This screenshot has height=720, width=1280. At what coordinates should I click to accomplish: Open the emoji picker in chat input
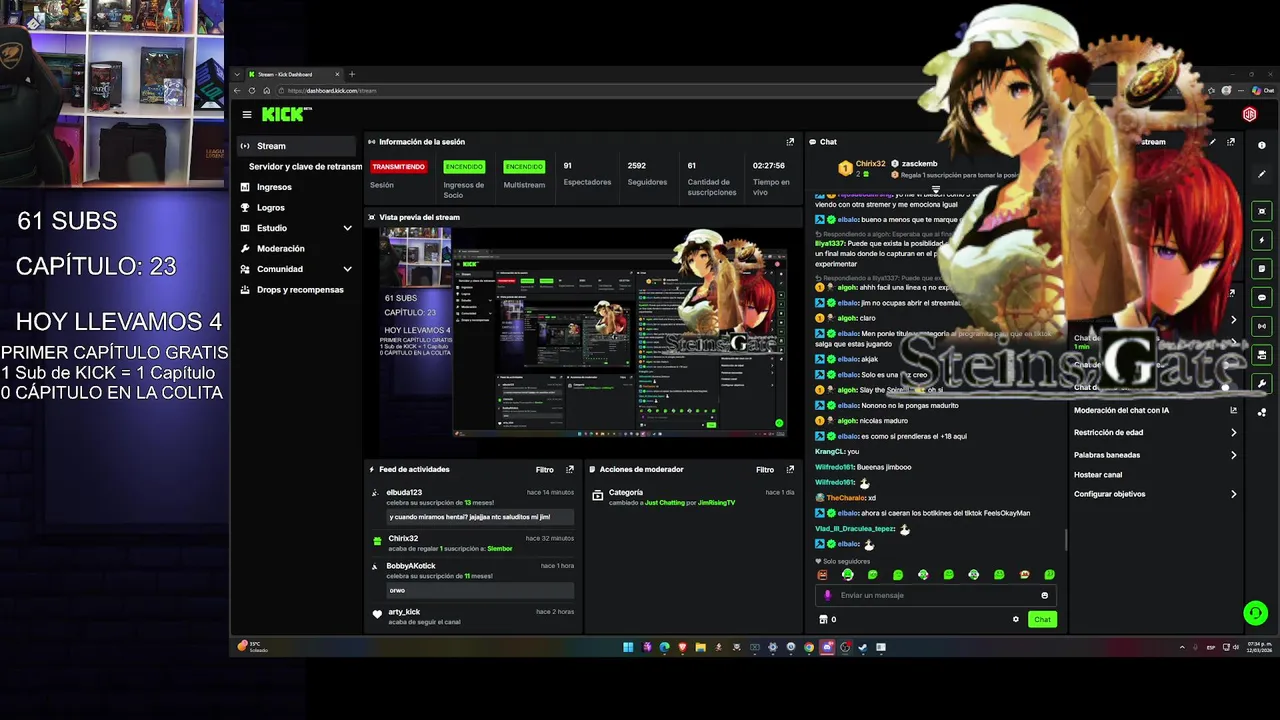[x=1044, y=595]
